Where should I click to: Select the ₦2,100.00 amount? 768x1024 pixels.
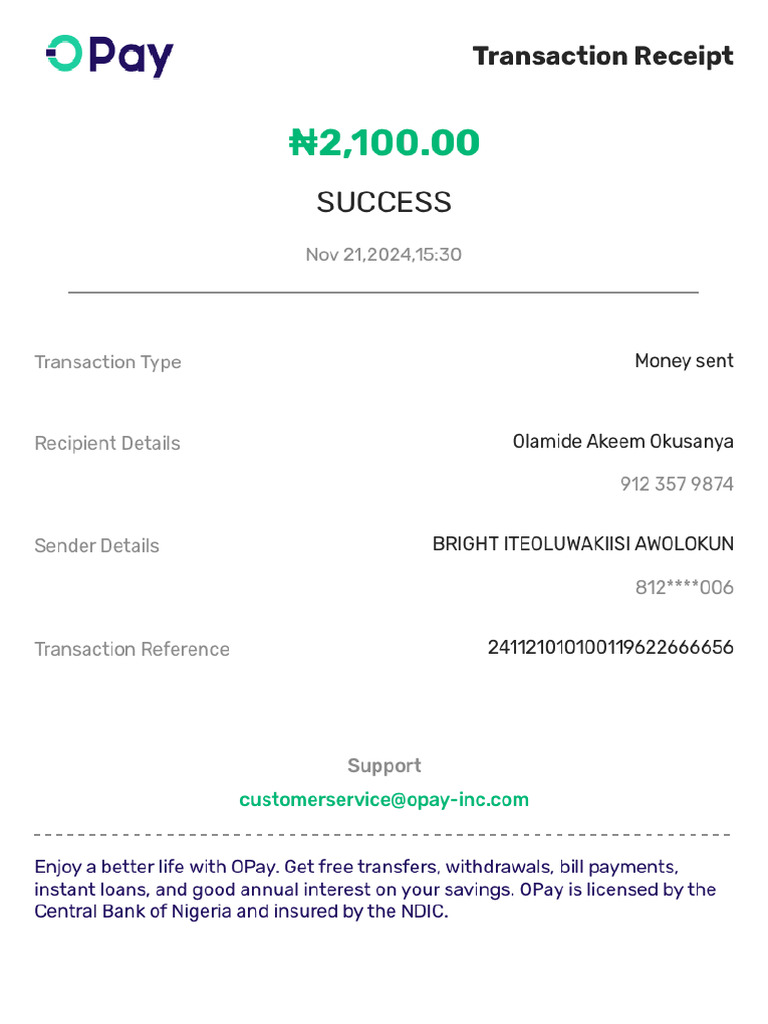[384, 143]
